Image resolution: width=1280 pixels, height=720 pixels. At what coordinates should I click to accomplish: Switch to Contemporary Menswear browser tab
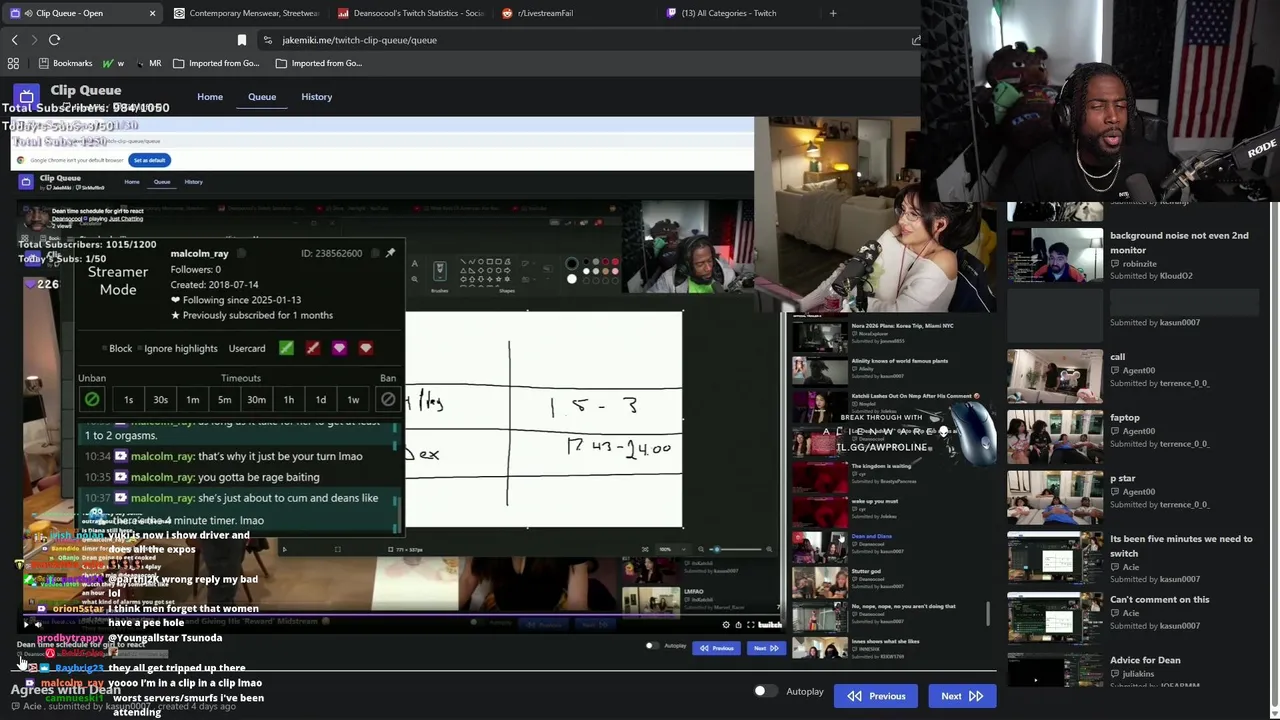point(246,13)
